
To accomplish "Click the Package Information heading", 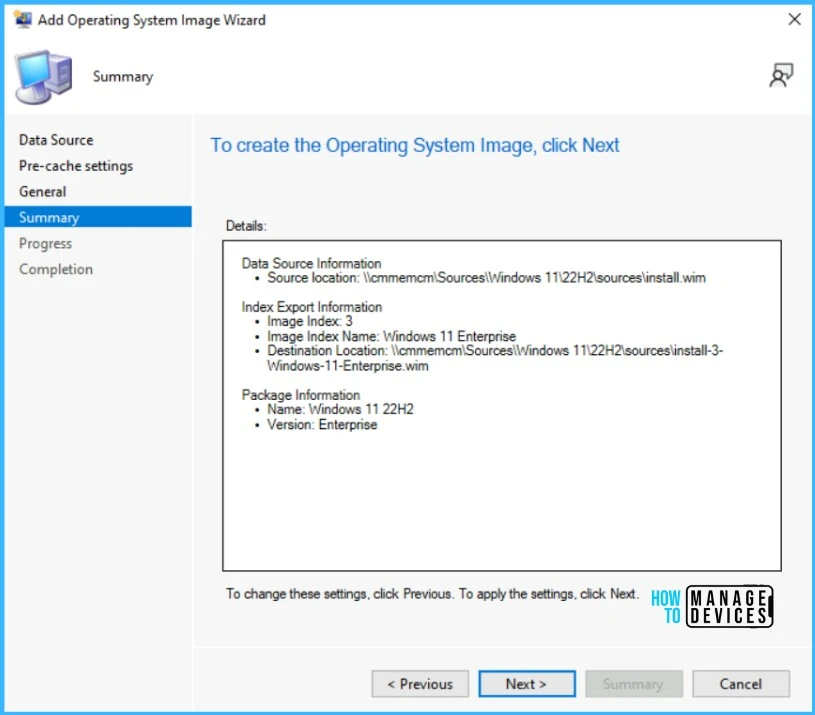I will (301, 395).
